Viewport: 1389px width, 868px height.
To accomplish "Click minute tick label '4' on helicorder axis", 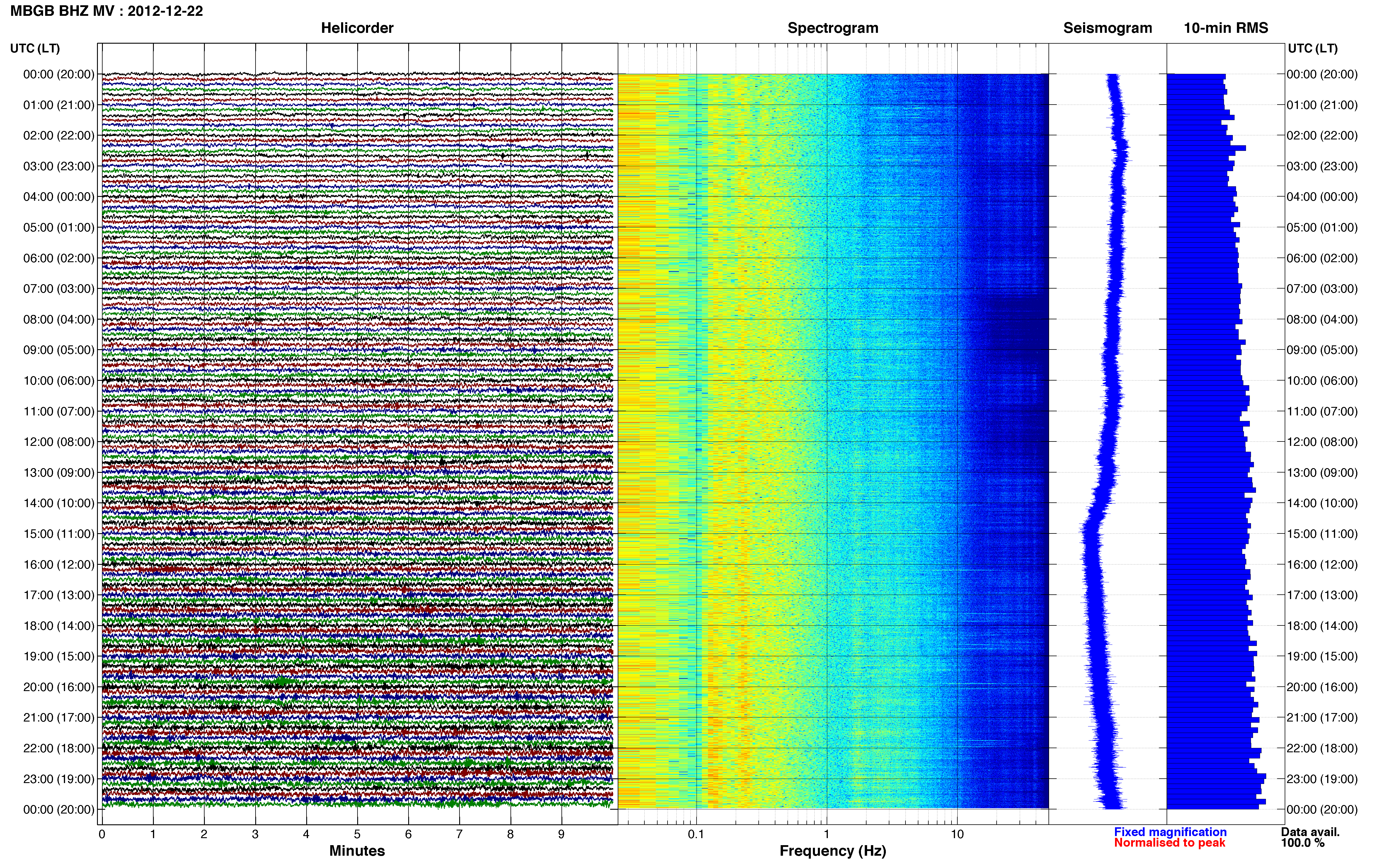I will pyautogui.click(x=306, y=835).
